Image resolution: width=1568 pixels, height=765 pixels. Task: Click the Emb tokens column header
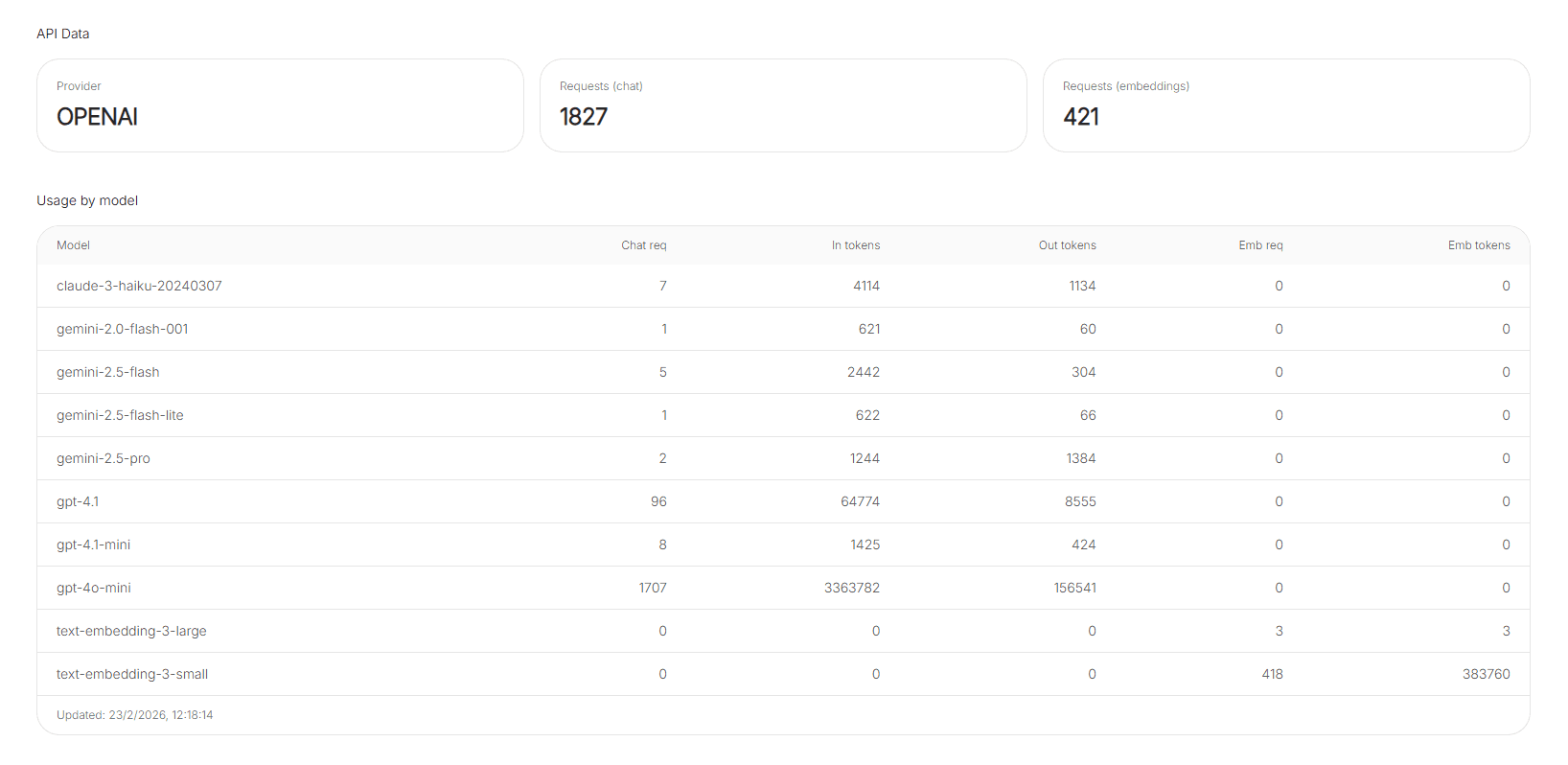click(x=1478, y=245)
